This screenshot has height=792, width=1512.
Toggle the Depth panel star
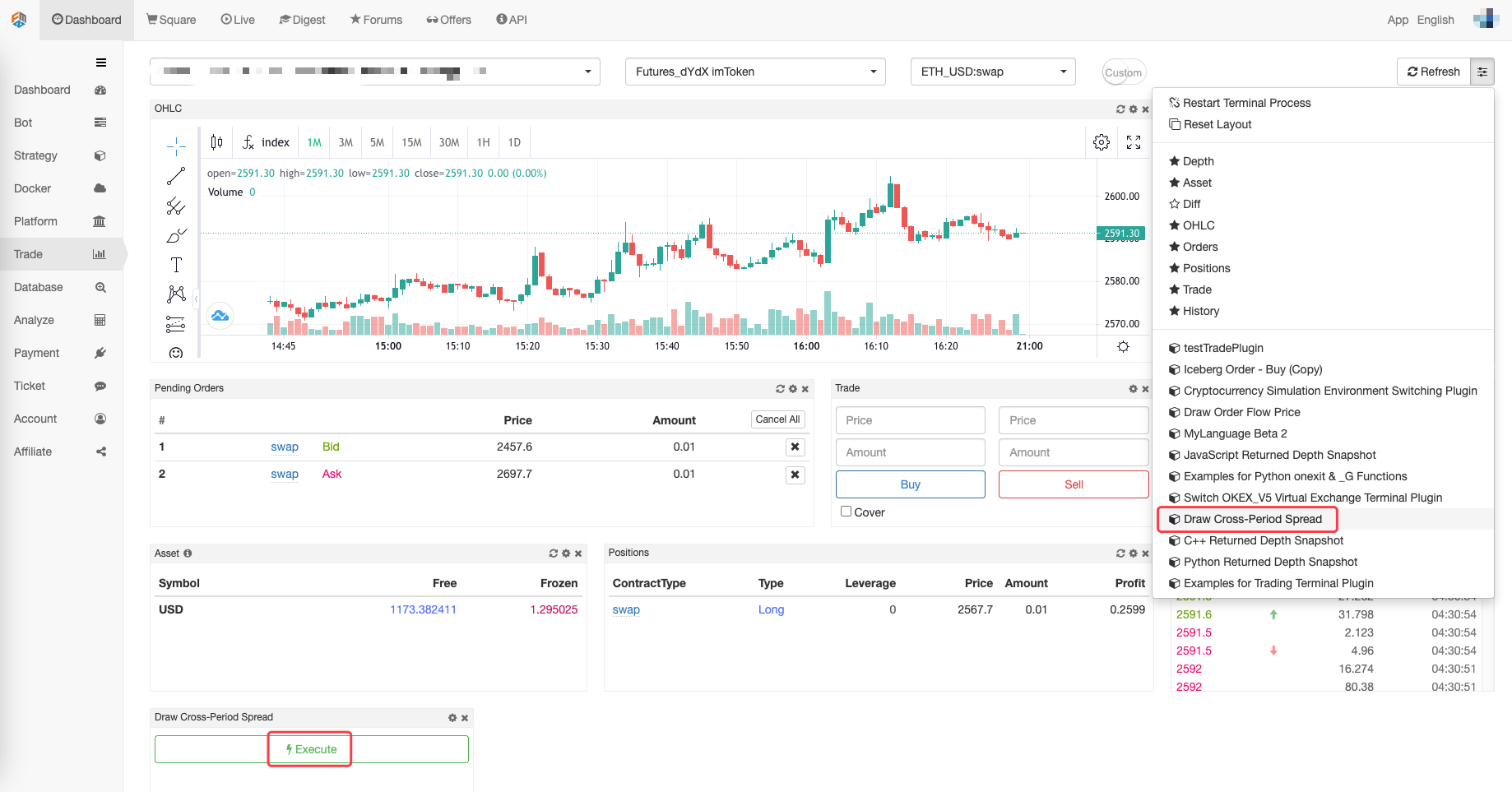[1175, 161]
